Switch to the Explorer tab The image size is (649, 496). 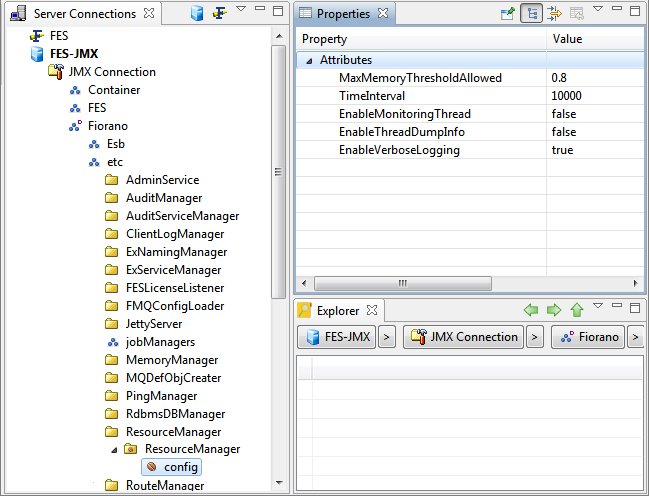pos(338,311)
